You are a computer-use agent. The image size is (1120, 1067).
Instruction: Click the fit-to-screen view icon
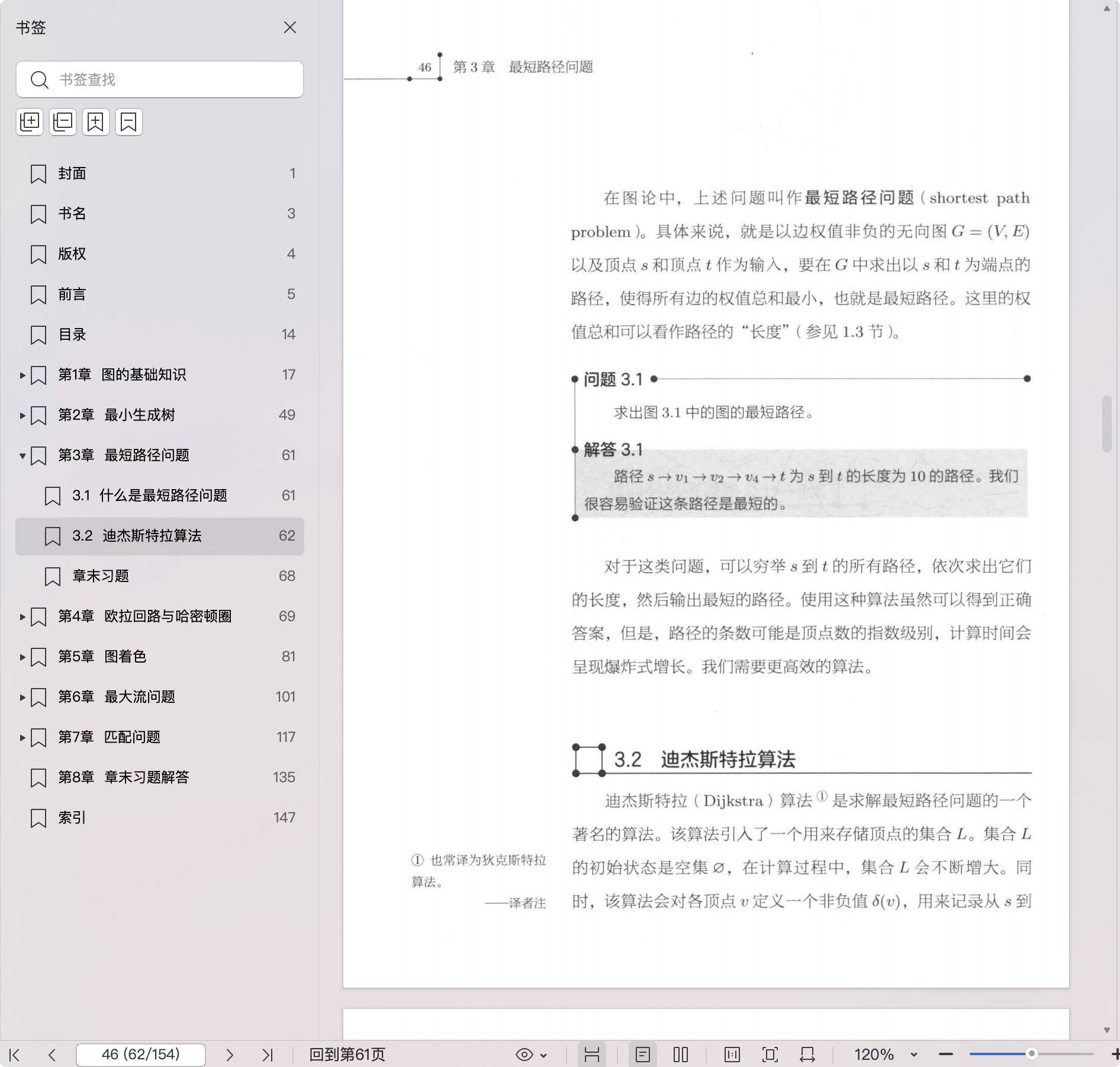tap(770, 1055)
